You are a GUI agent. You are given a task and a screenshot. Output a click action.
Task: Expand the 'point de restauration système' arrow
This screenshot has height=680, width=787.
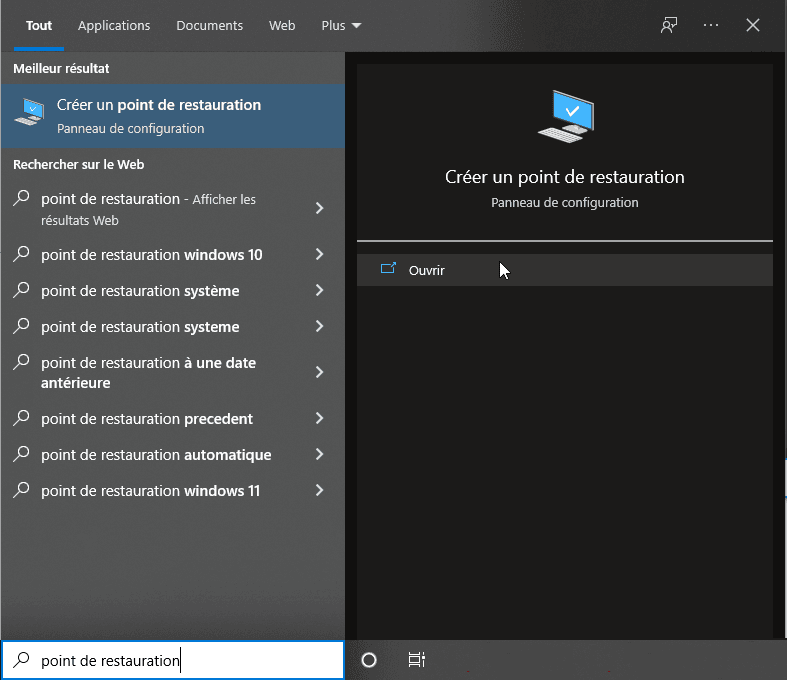click(x=319, y=291)
